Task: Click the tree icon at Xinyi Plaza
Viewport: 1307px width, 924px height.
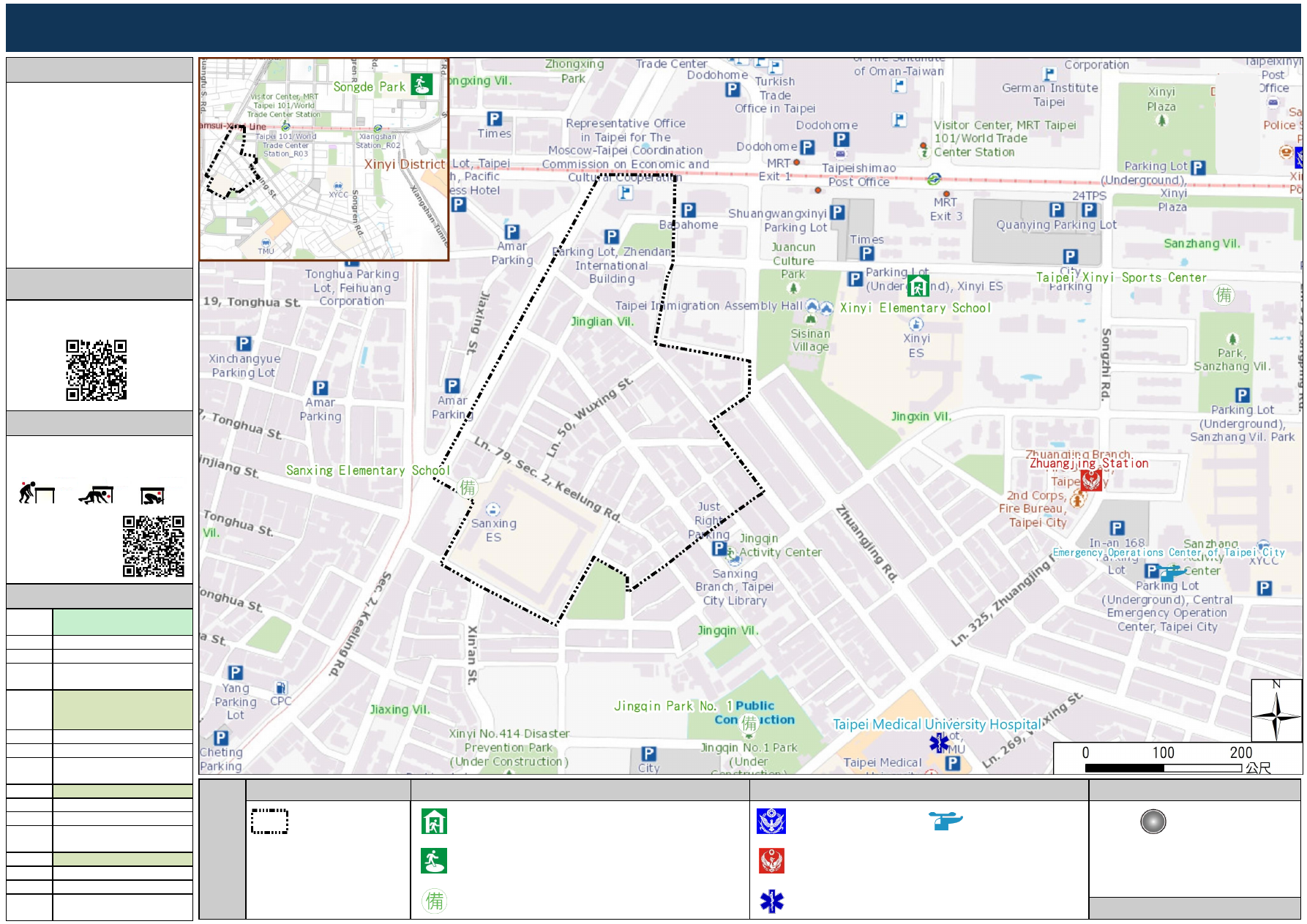Action: click(1161, 120)
